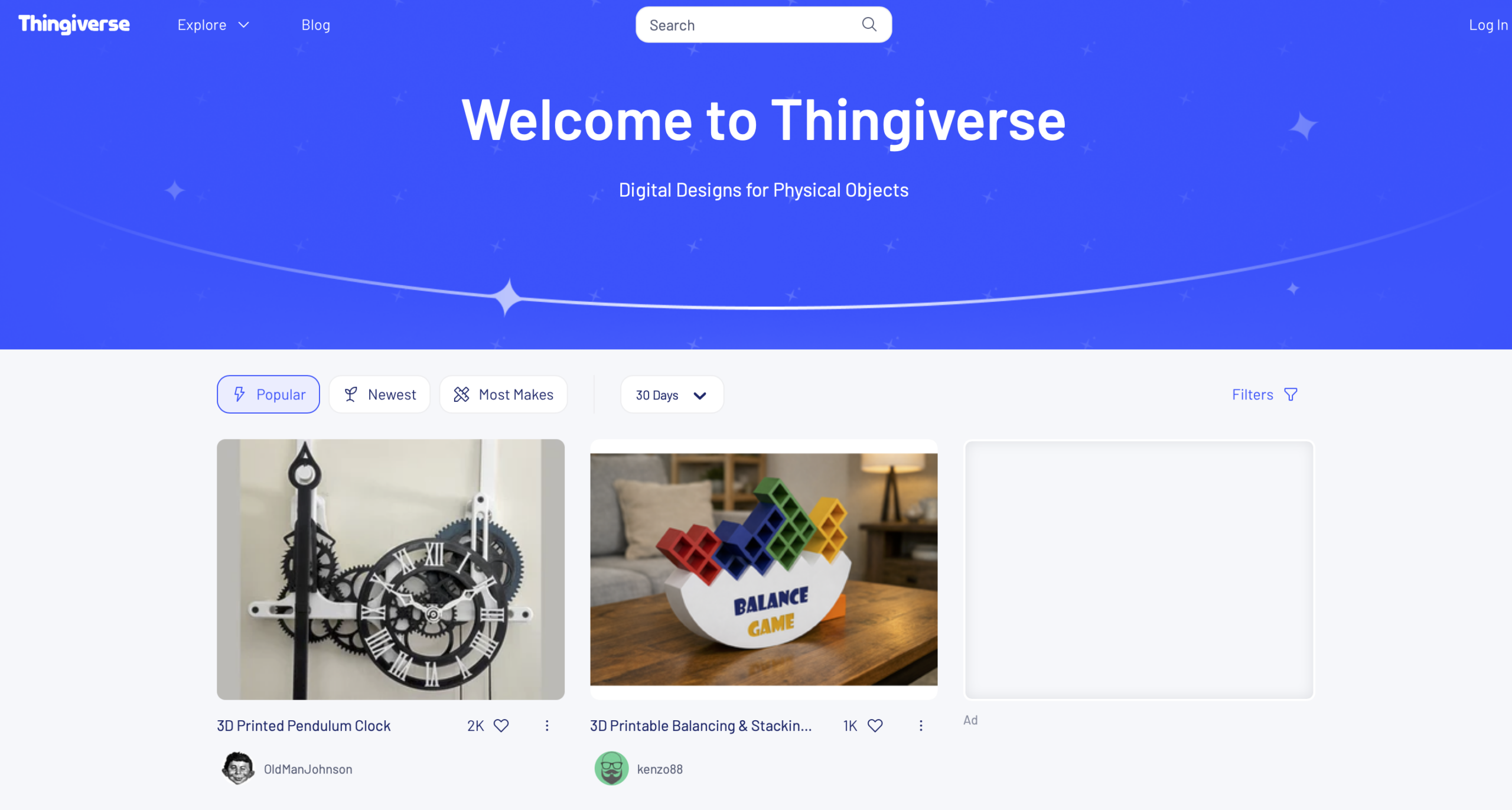
Task: Open more options for Balancing game
Action: click(921, 726)
